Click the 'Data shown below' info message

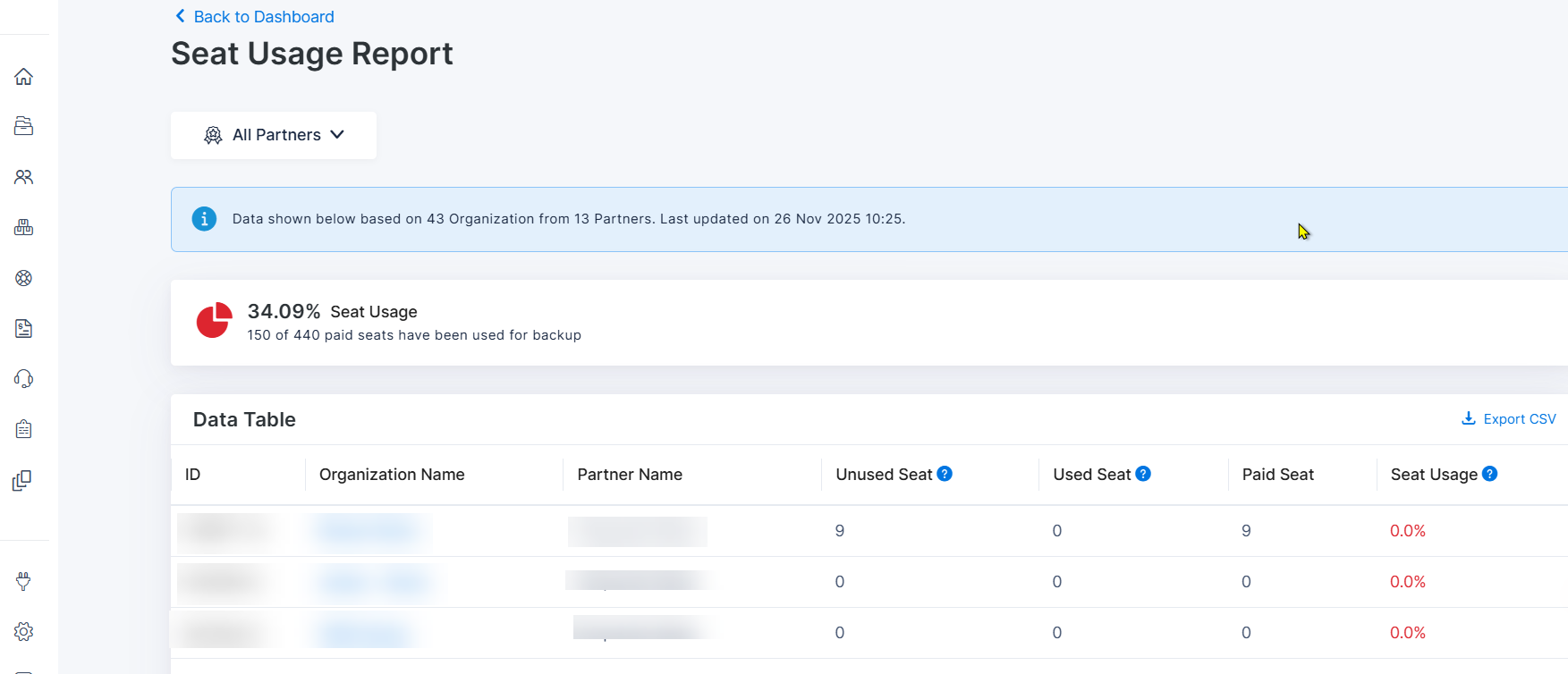569,219
